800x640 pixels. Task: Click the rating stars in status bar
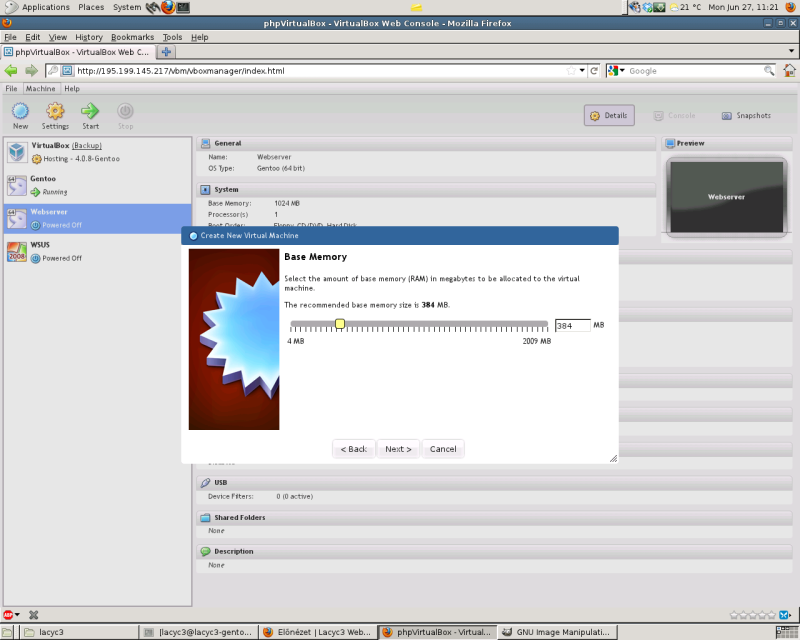pos(752,615)
